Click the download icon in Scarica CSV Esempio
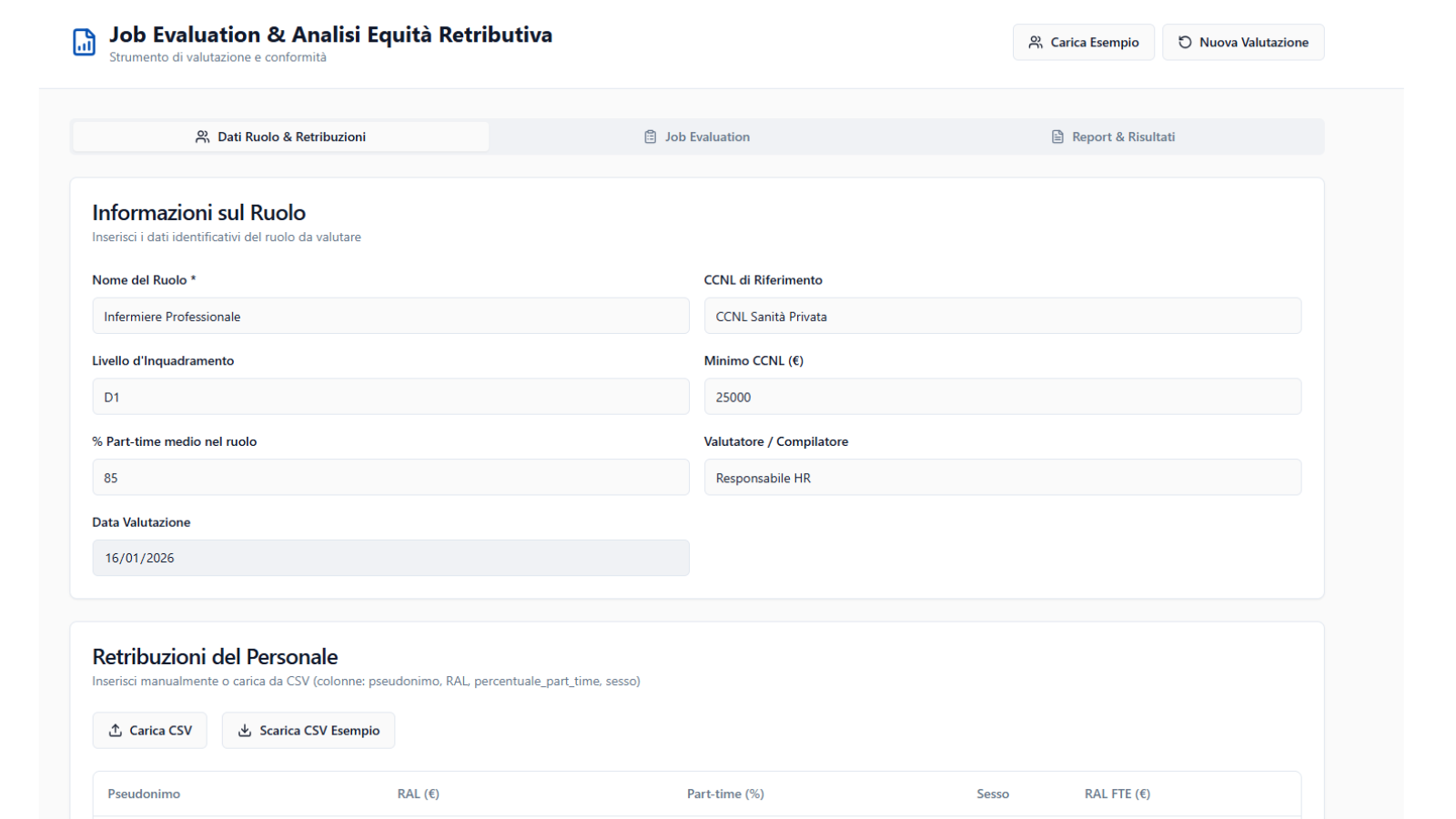 [245, 731]
